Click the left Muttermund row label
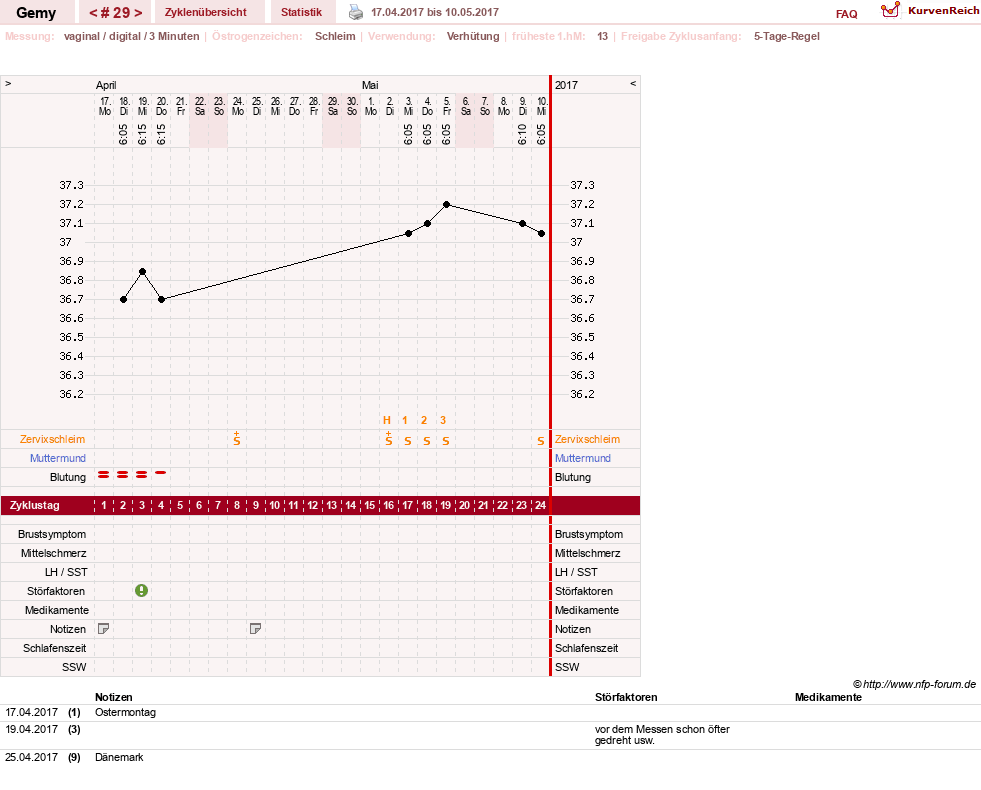Viewport: 981px width, 790px height. tap(58, 458)
